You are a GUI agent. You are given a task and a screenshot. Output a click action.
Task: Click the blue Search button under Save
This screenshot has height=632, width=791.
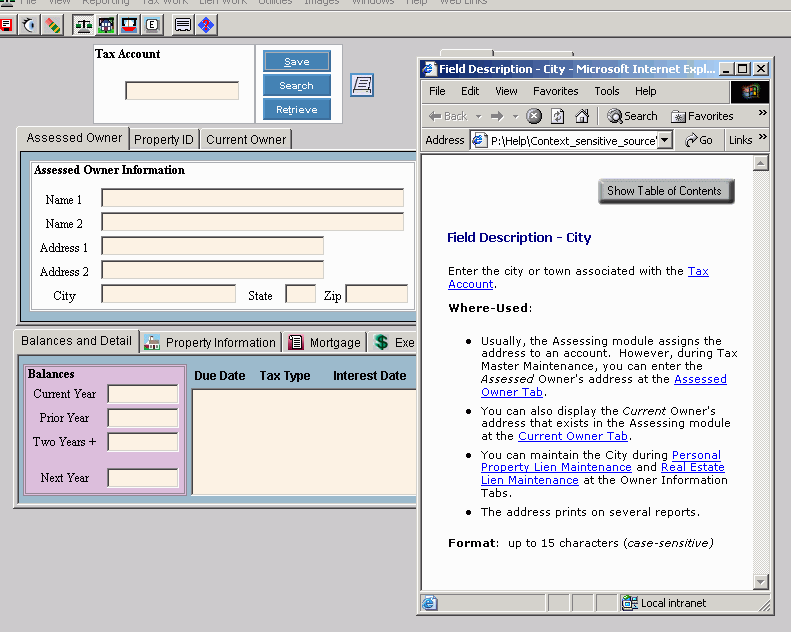(x=297, y=86)
